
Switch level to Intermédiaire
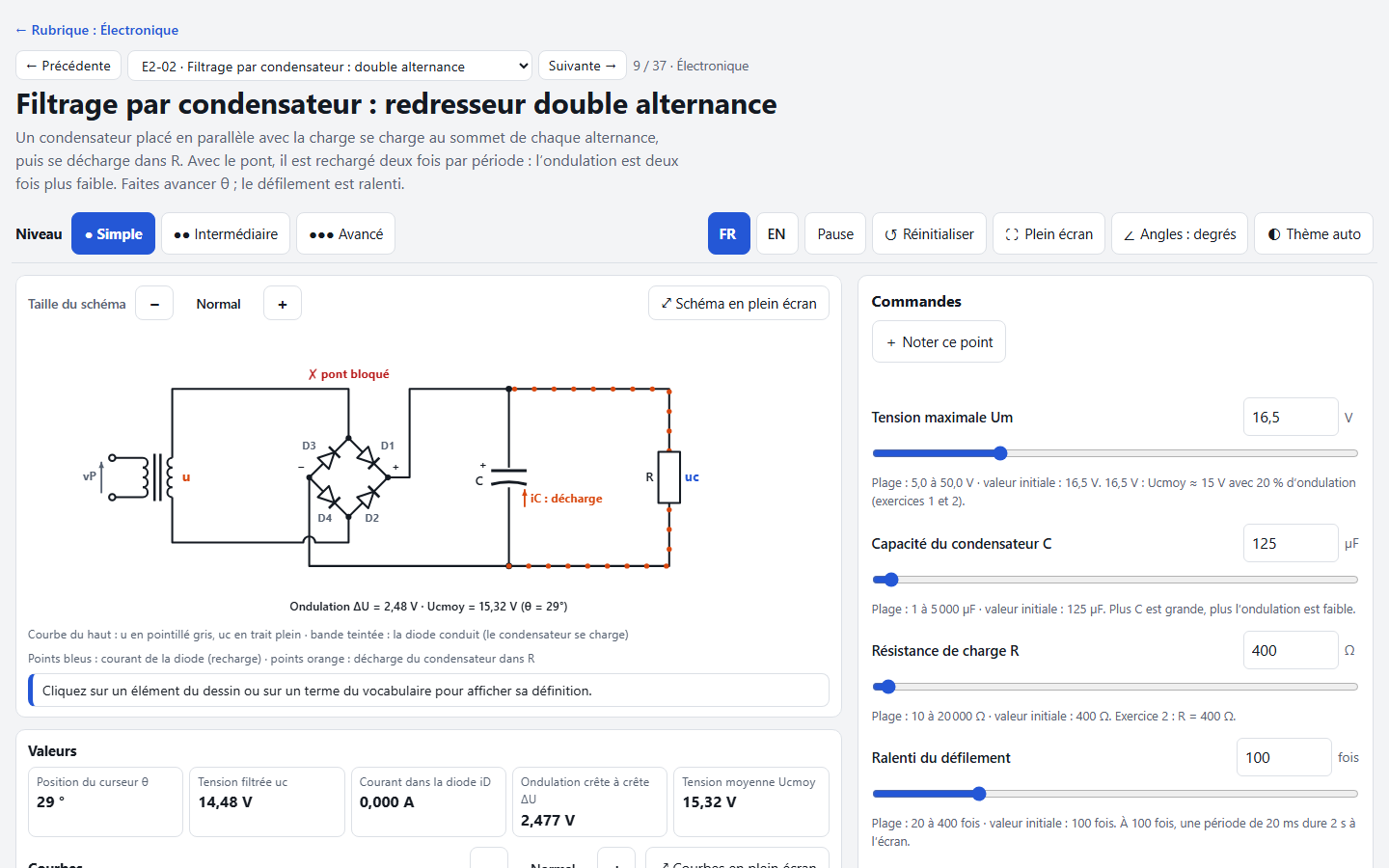pyautogui.click(x=226, y=233)
